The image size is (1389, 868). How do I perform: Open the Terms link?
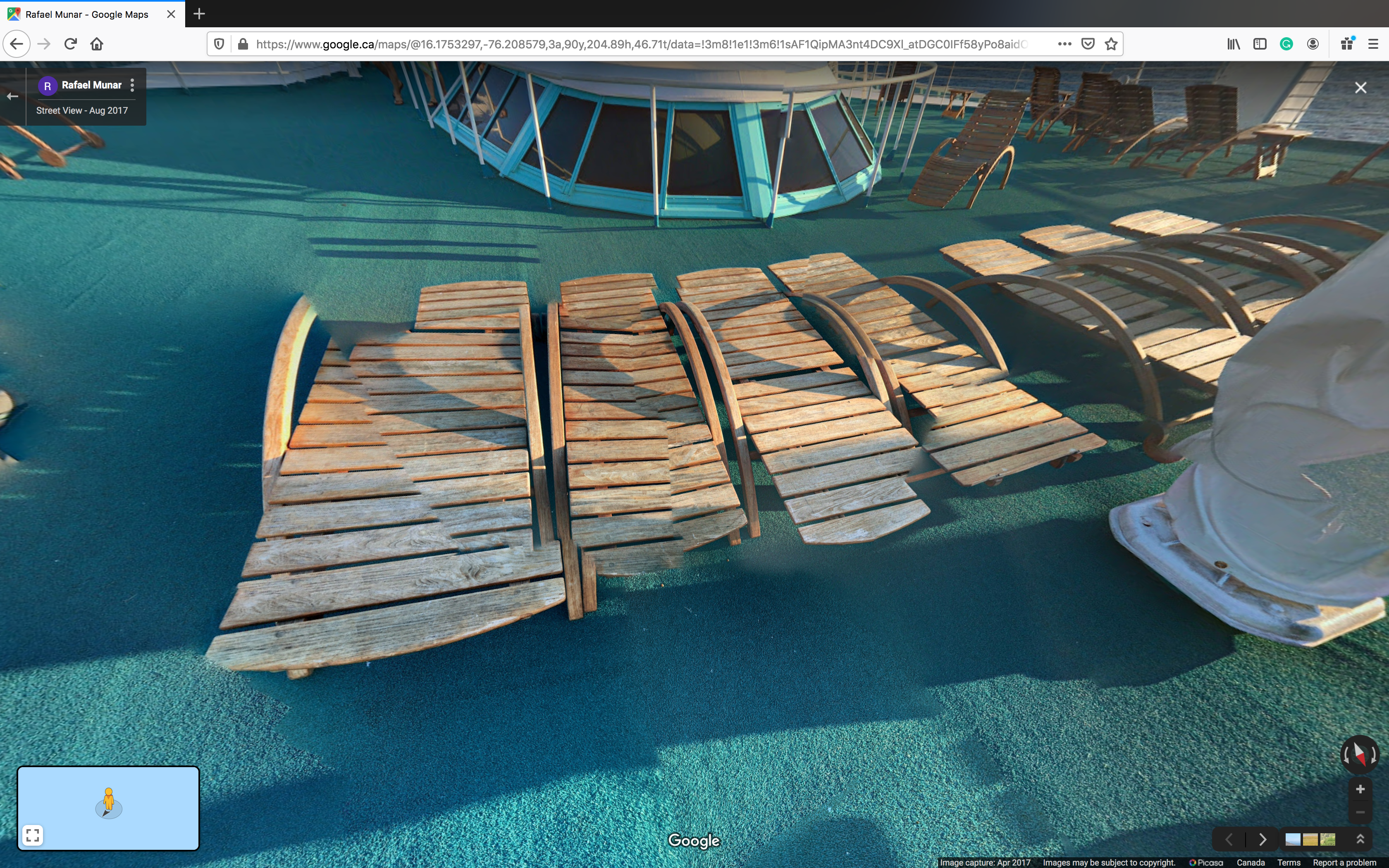click(1289, 862)
